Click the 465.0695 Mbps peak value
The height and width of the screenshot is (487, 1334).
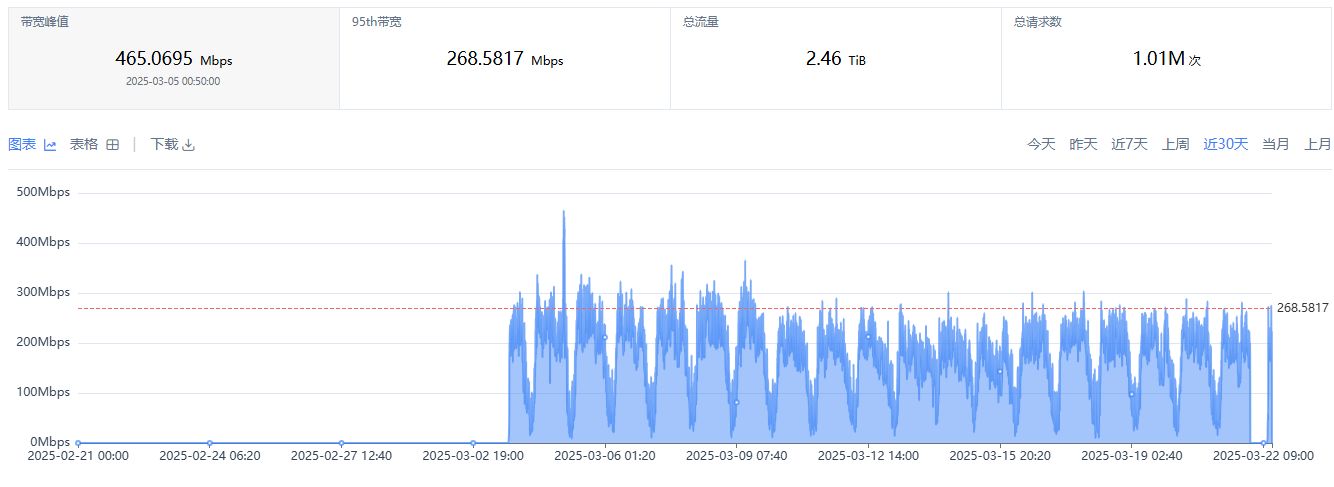click(174, 59)
